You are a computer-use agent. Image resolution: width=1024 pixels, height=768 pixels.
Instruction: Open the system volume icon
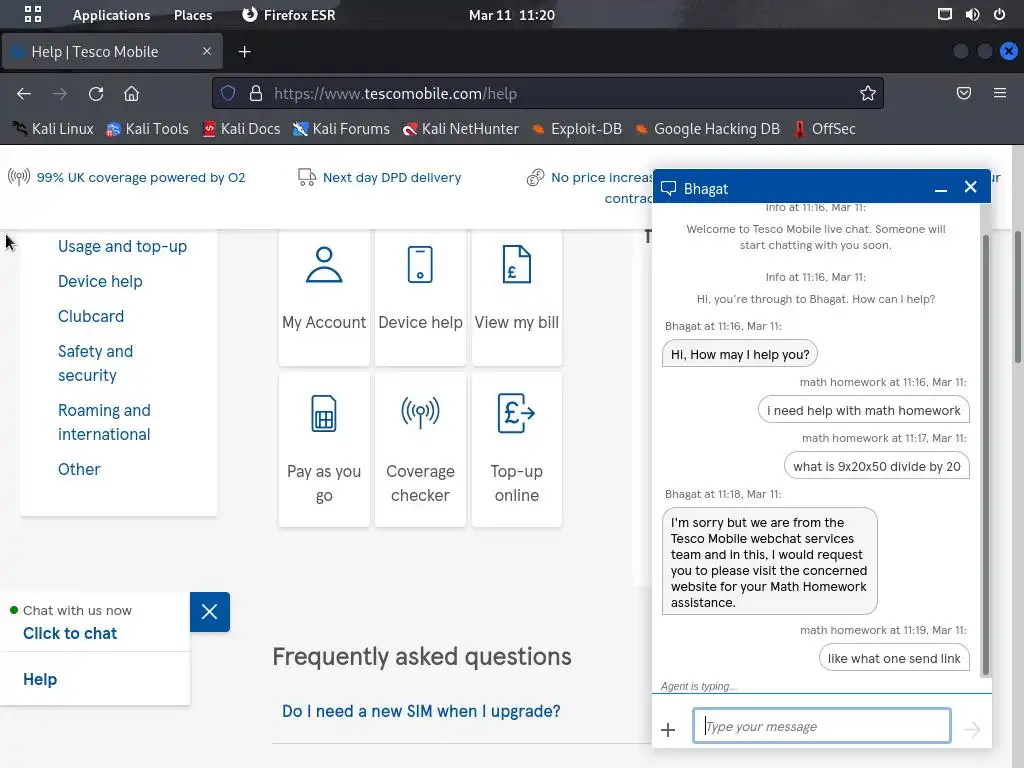[x=972, y=14]
